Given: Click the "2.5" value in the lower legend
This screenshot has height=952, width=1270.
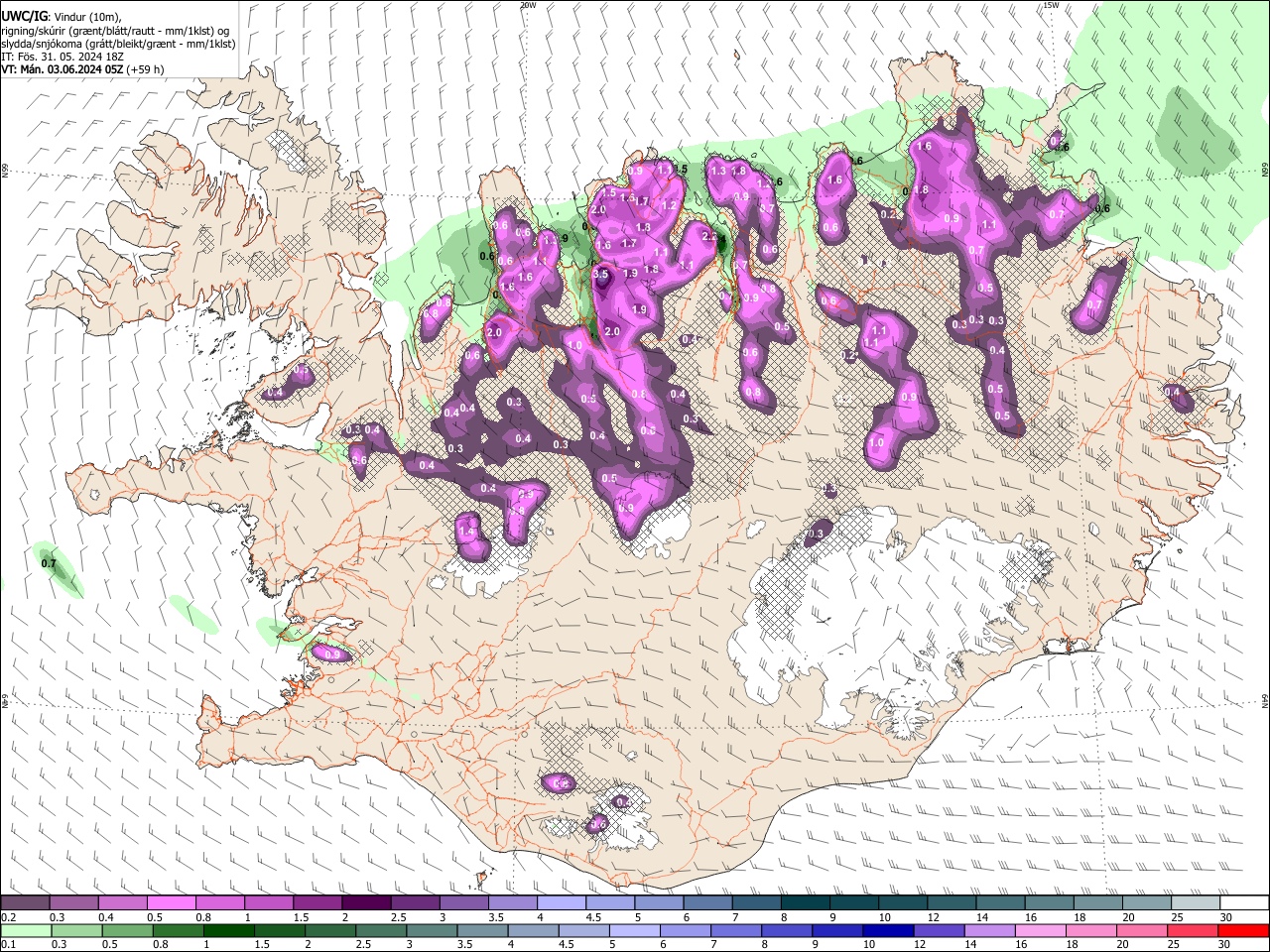Looking at the screenshot, I should [363, 944].
